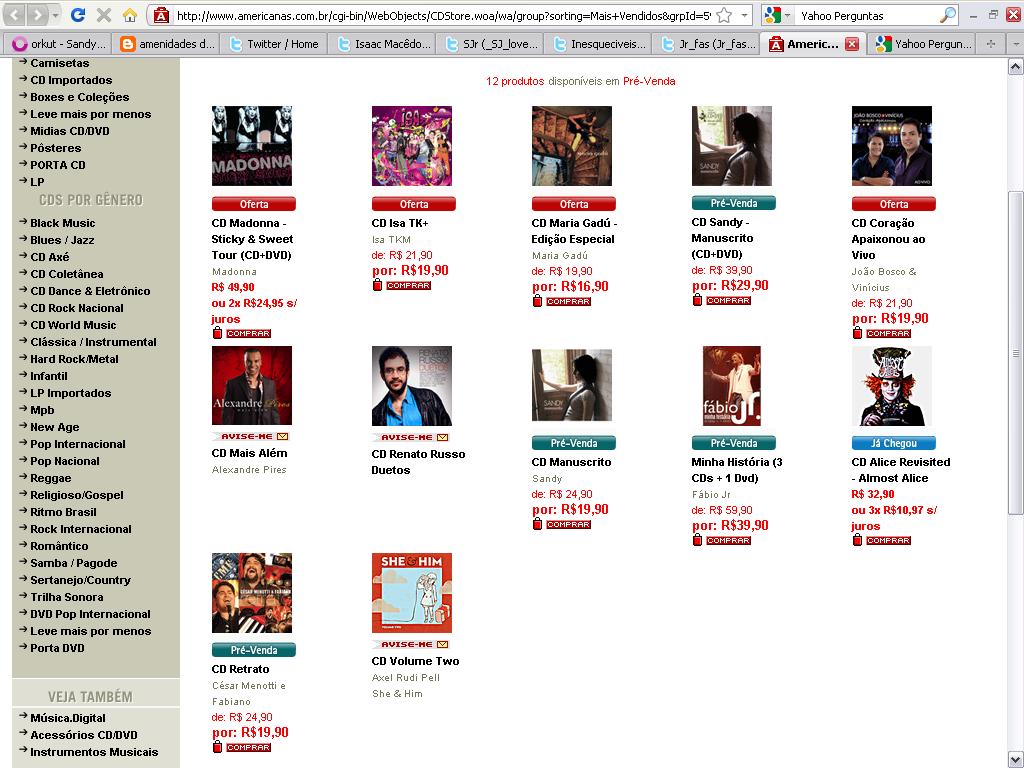Go to the browser home page icon
The height and width of the screenshot is (768, 1024).
[130, 14]
